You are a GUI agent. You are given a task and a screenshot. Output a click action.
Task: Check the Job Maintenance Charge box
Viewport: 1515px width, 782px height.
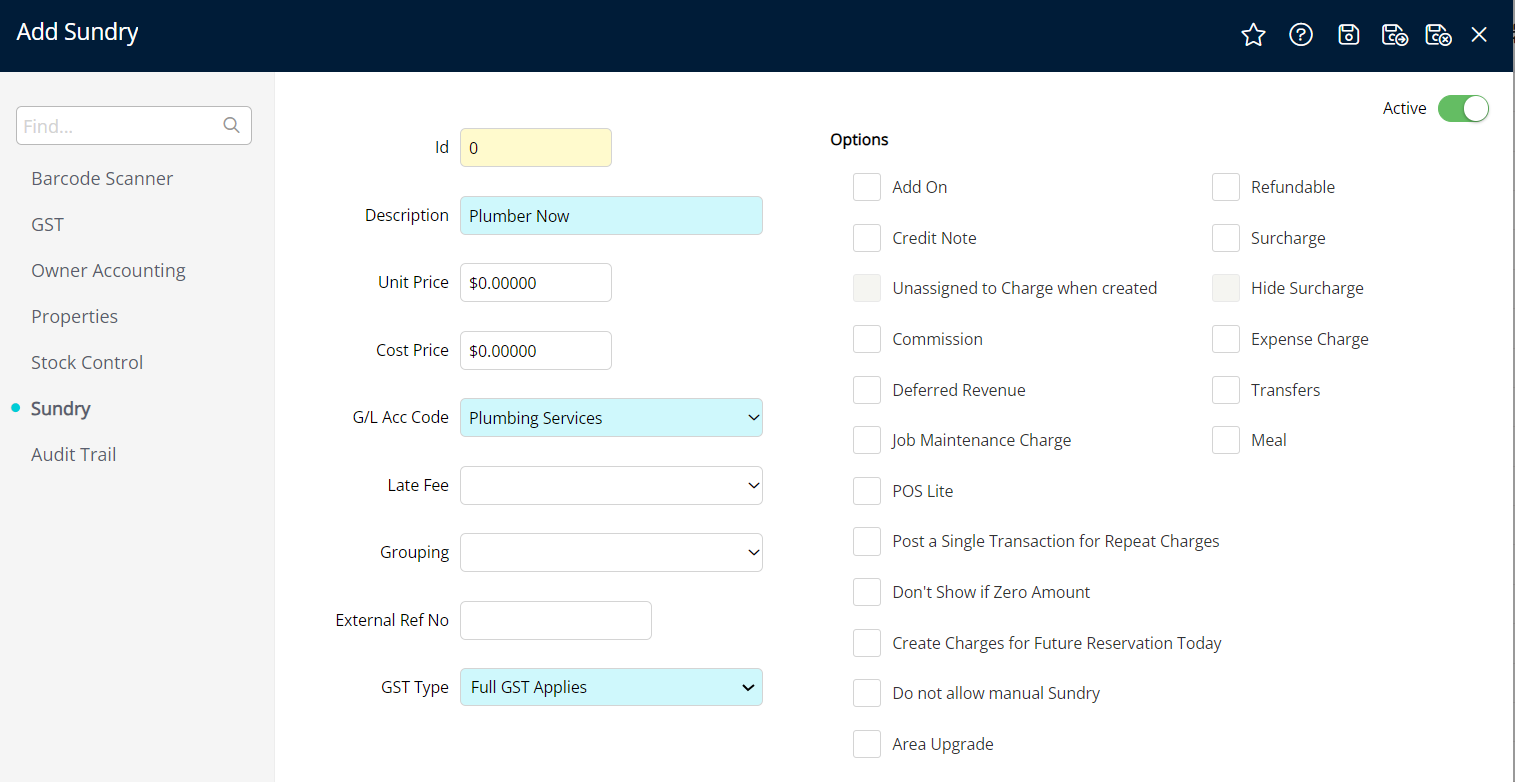point(866,440)
